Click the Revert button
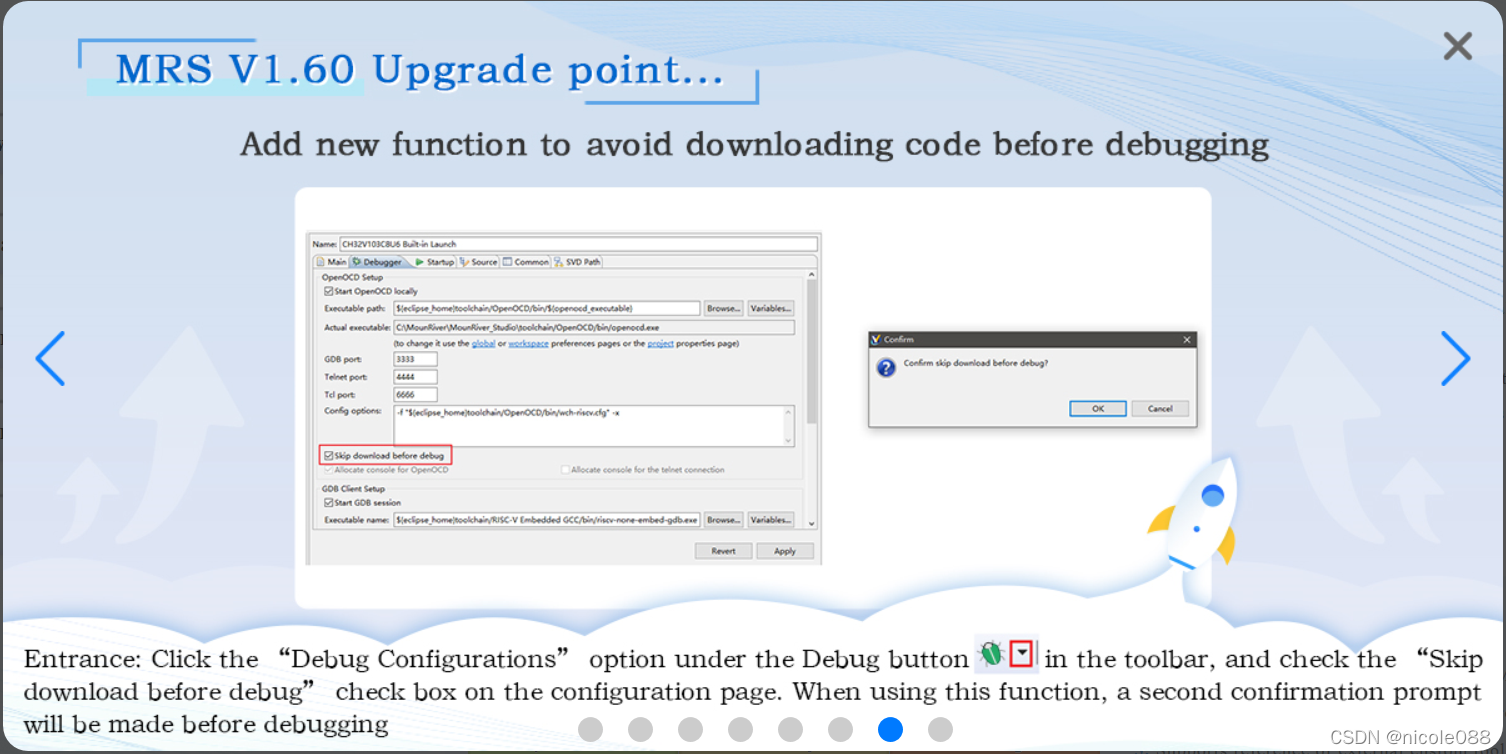 [x=723, y=551]
